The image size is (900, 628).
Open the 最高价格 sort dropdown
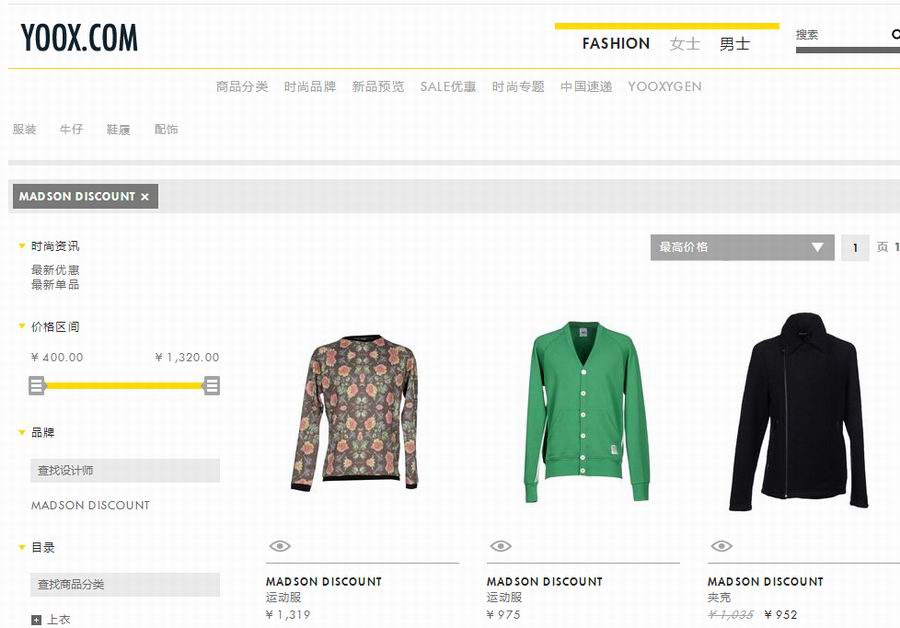[742, 247]
